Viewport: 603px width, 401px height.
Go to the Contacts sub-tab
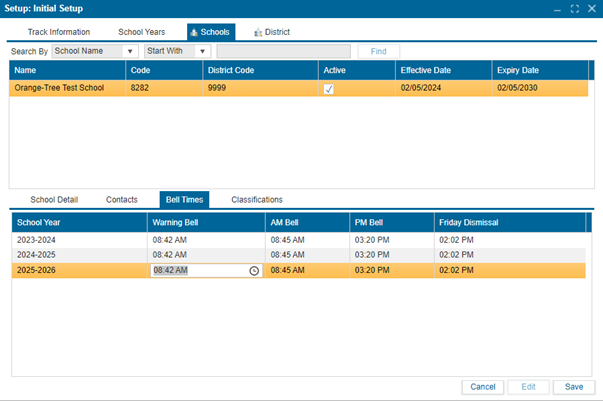(x=122, y=200)
